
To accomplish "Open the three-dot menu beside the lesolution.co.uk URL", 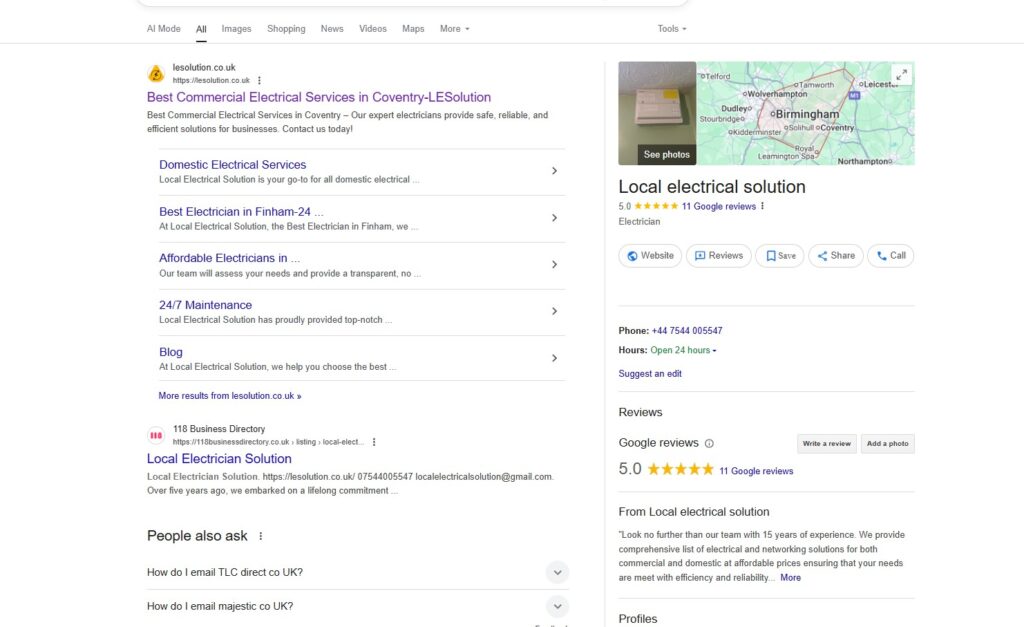I will pos(259,80).
